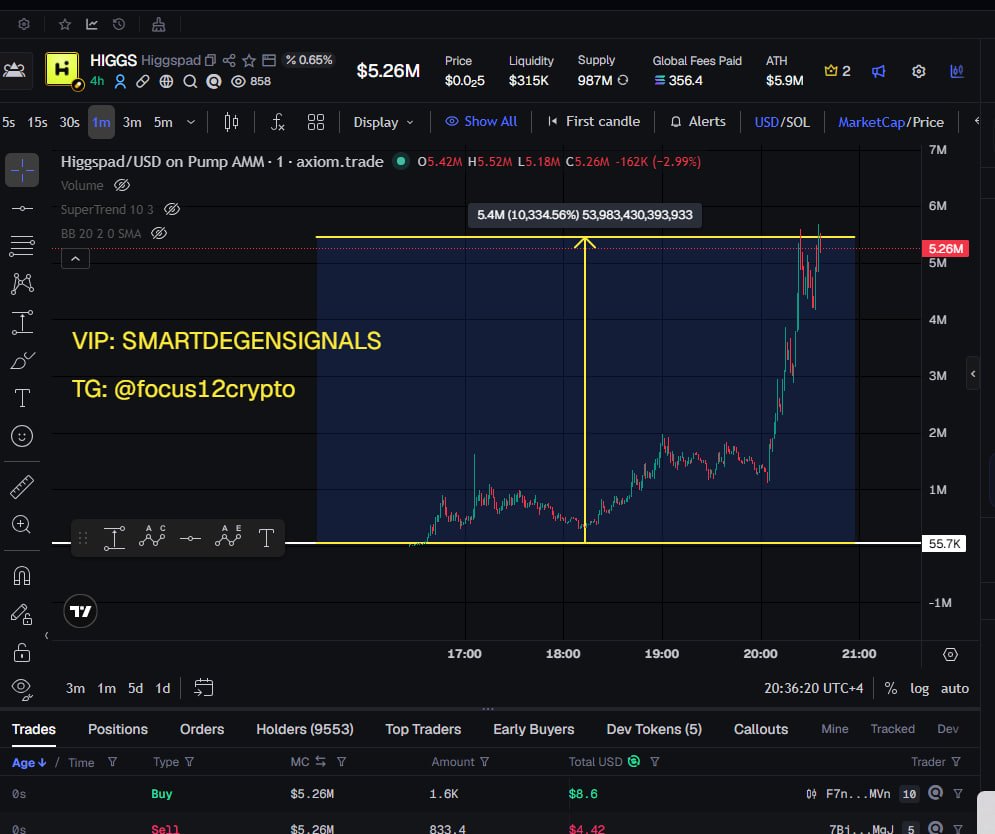Filter trades by Trader column
Screen dimensions: 995x834
[x=956, y=762]
